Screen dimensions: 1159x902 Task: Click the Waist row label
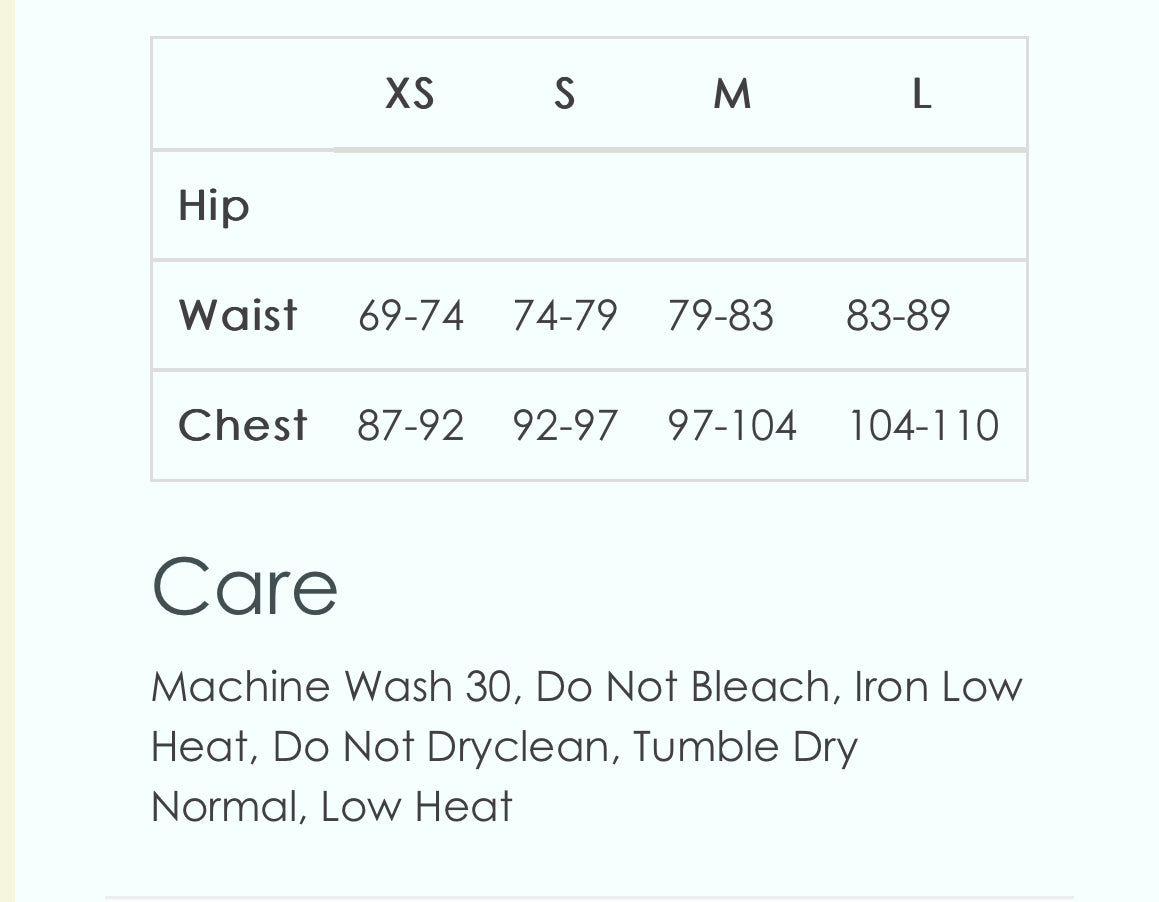238,315
